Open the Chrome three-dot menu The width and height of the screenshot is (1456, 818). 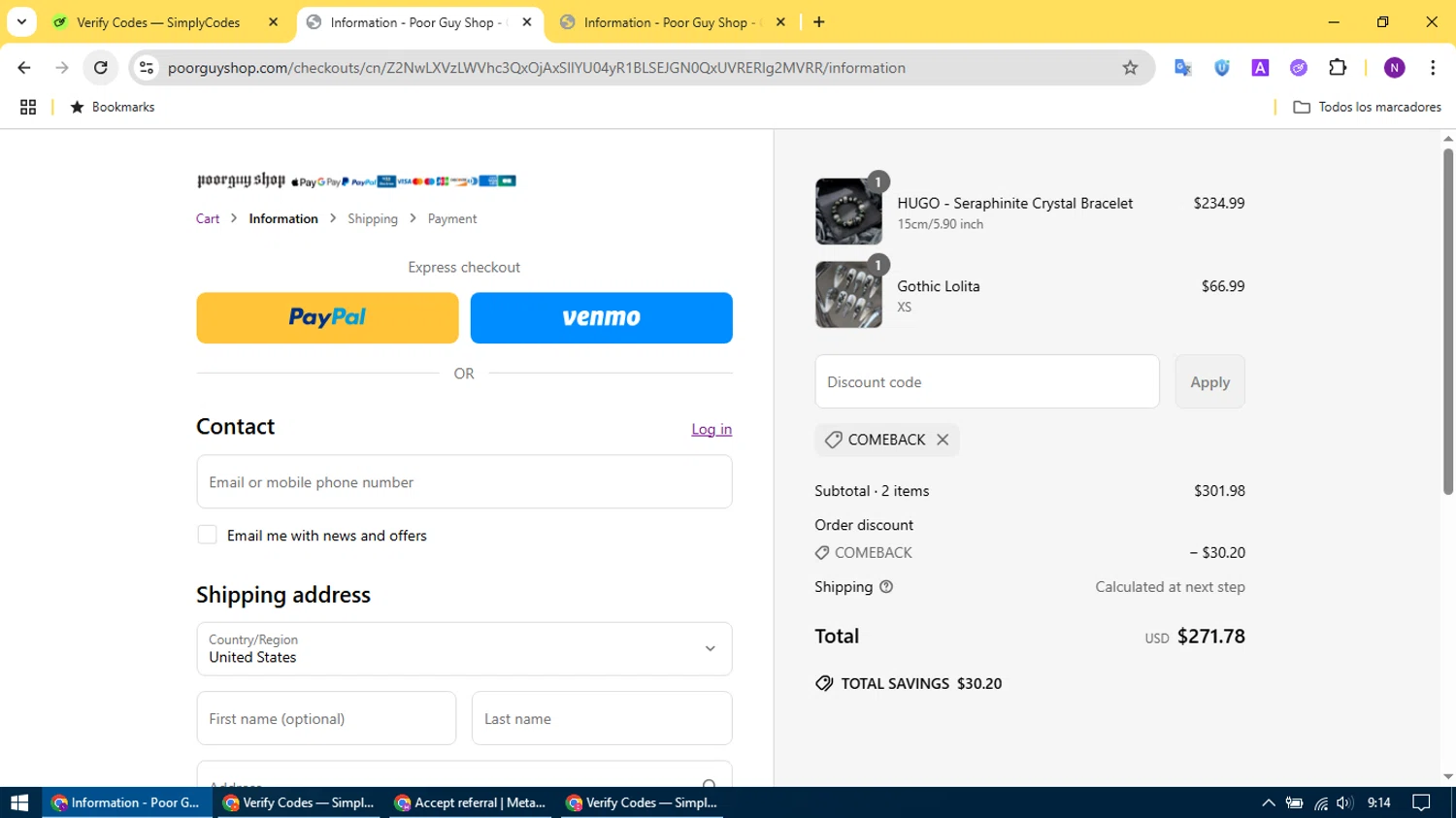coord(1433,68)
